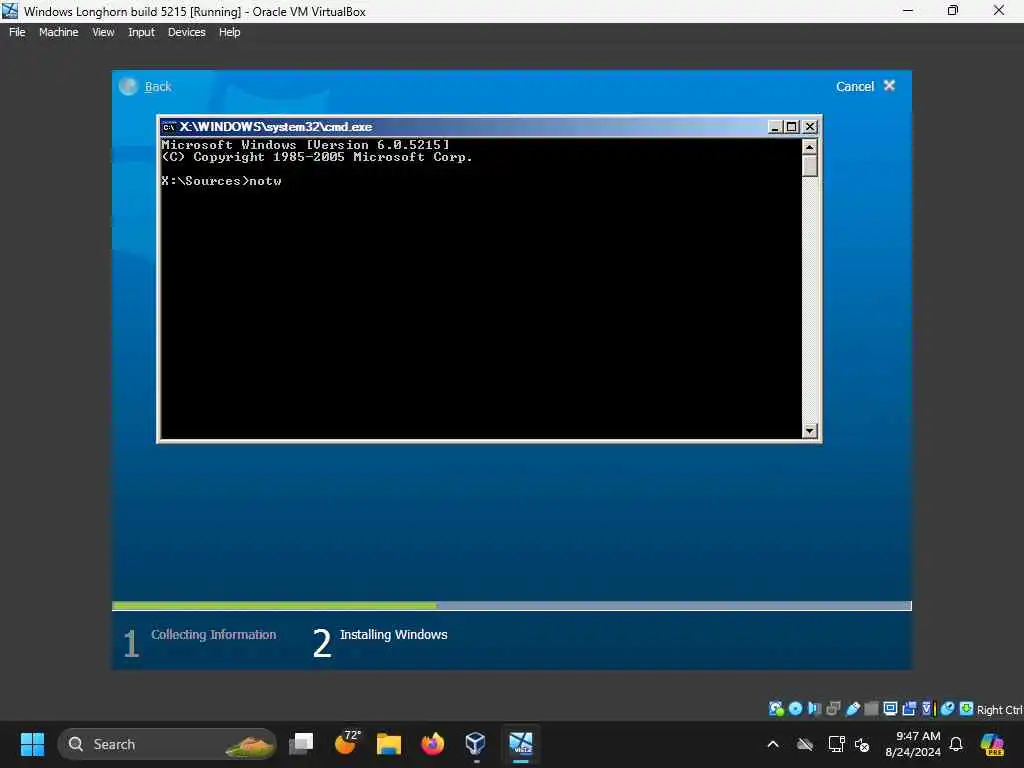Click cmd scrollbar down arrow
This screenshot has height=768, width=1024.
click(x=810, y=430)
